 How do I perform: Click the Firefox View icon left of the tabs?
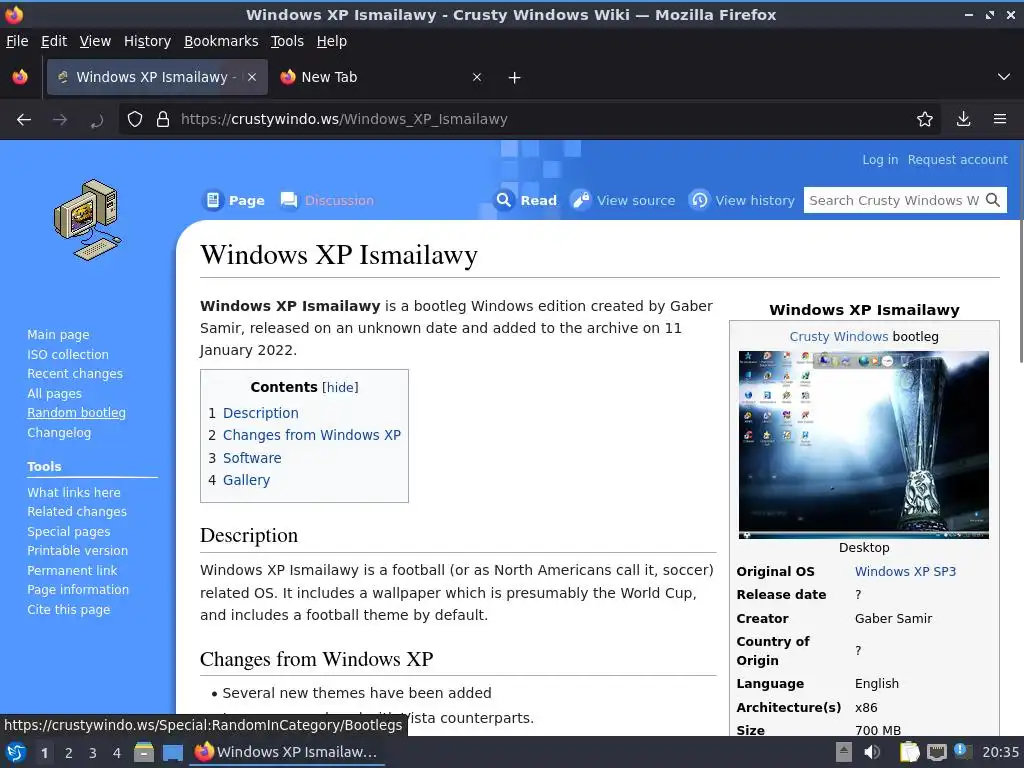pyautogui.click(x=20, y=77)
